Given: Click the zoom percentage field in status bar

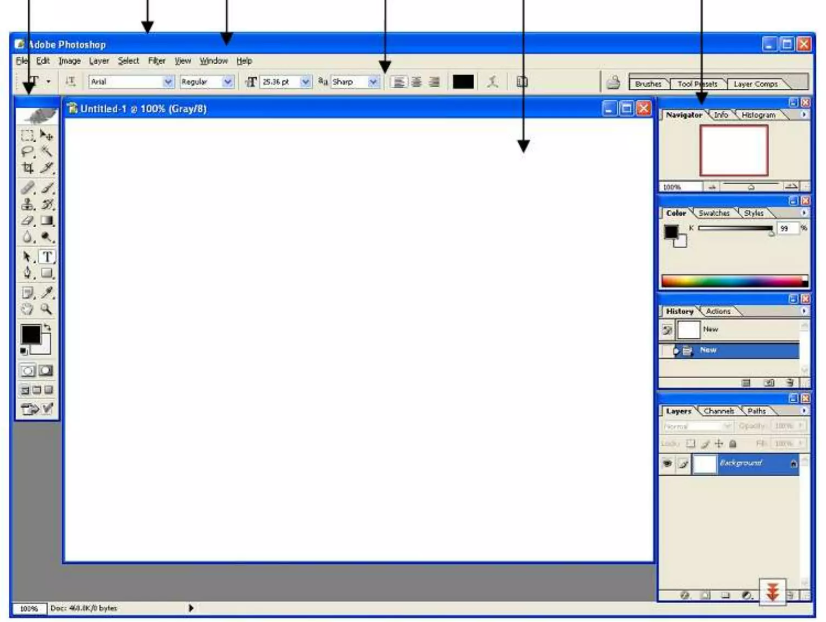Looking at the screenshot, I should click(28, 608).
